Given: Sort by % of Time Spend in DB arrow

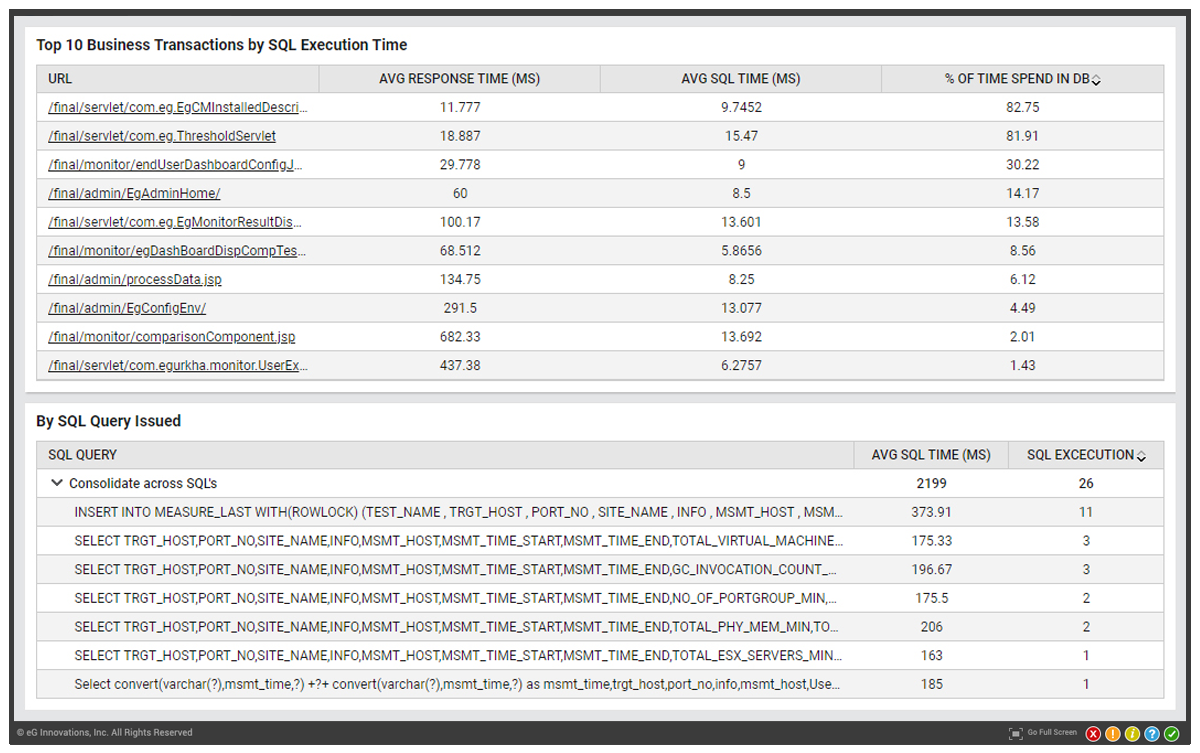Looking at the screenshot, I should (x=1096, y=80).
